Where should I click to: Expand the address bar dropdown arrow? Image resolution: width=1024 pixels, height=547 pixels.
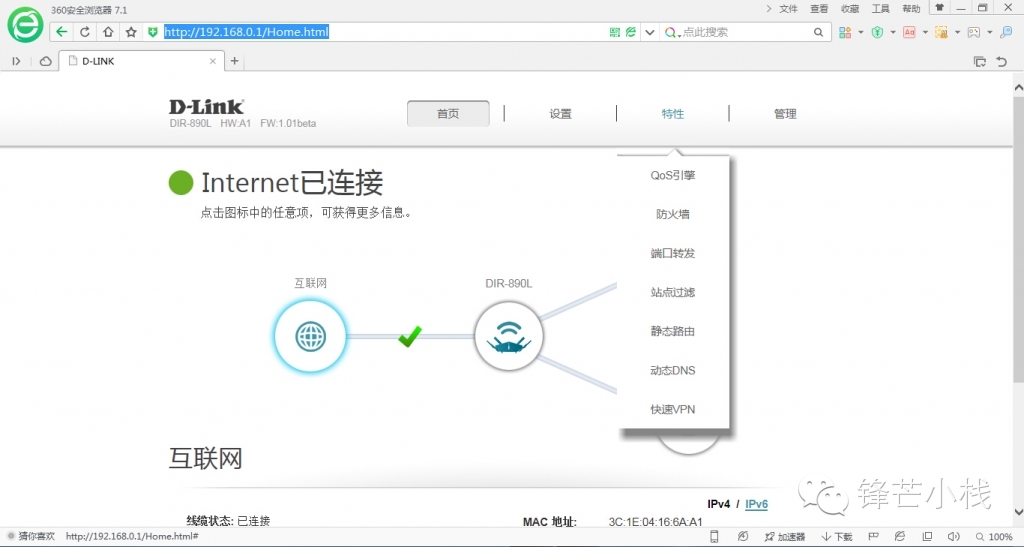(x=649, y=32)
